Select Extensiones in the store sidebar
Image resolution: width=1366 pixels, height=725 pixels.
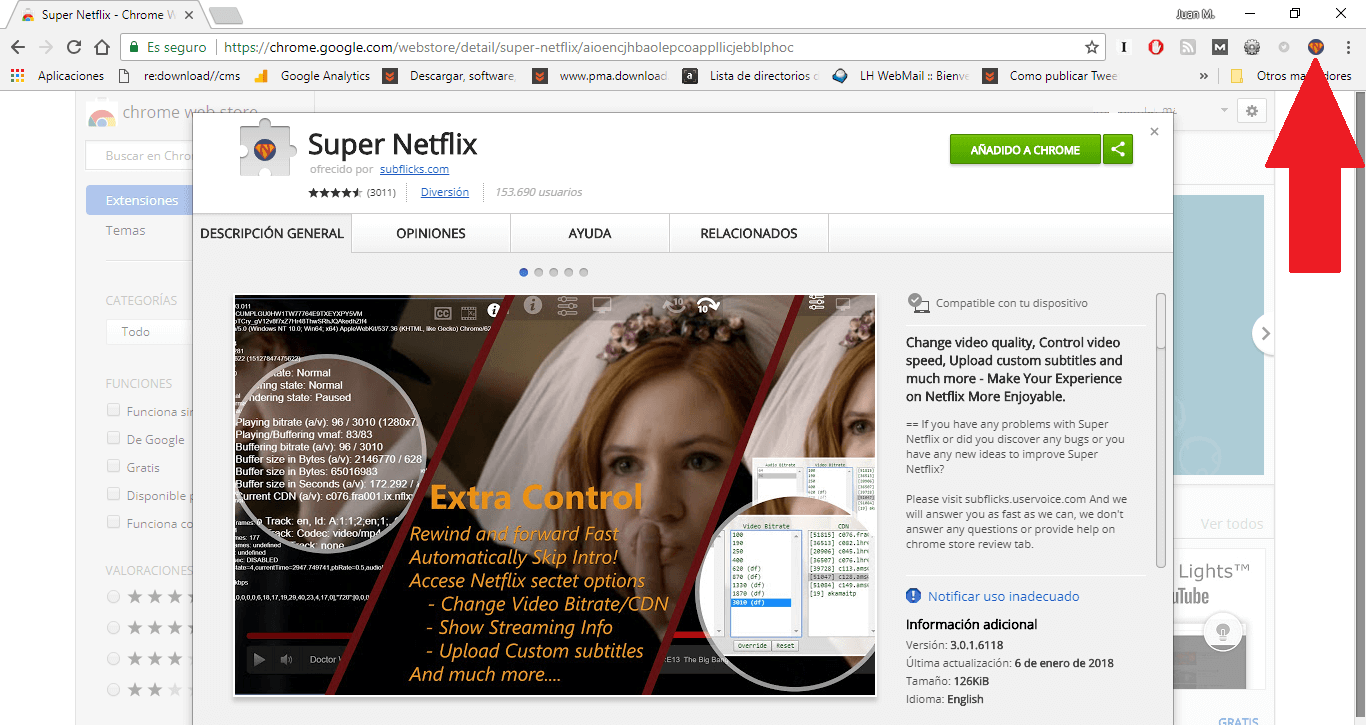(139, 200)
